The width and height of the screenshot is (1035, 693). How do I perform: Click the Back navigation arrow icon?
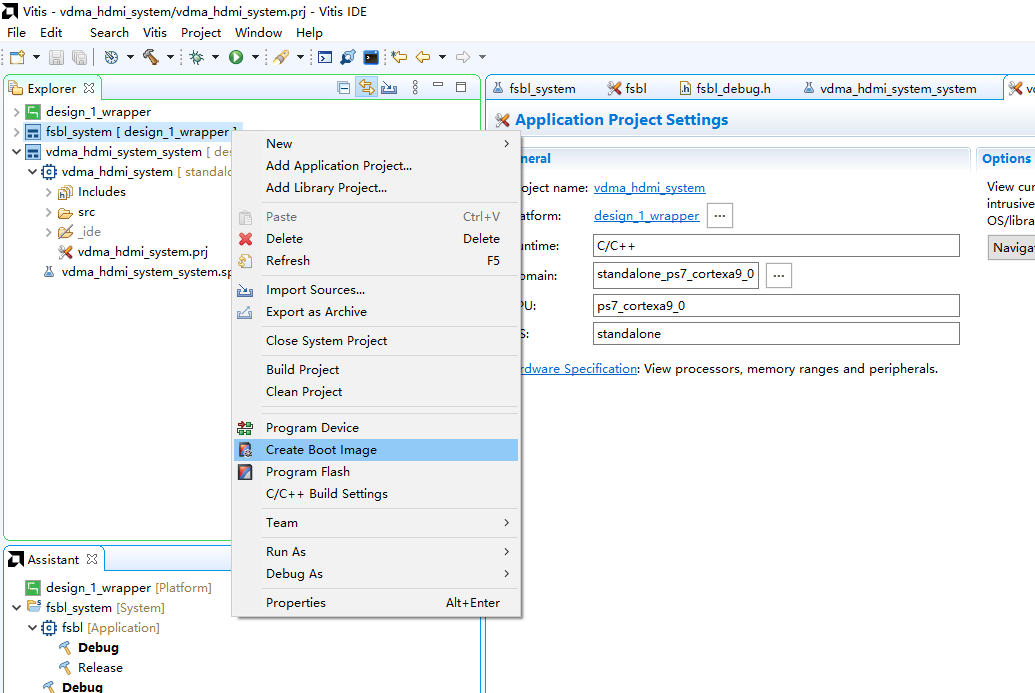423,57
